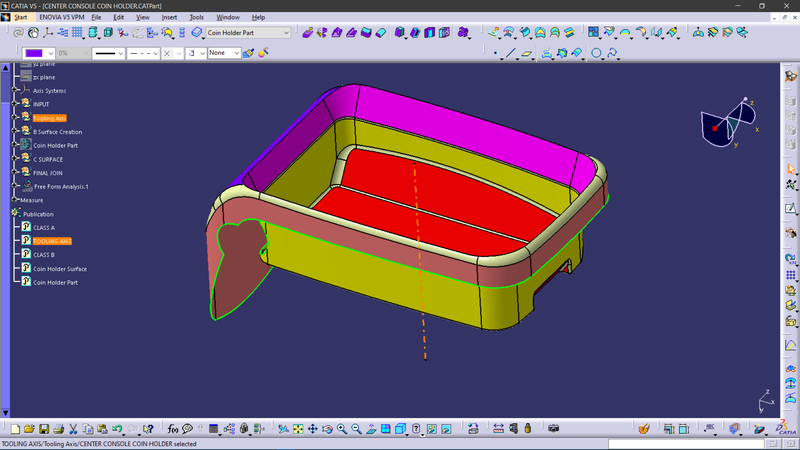Select Free Form Analysis.1 in the tree
Viewport: 800px width, 450px height.
[x=61, y=187]
